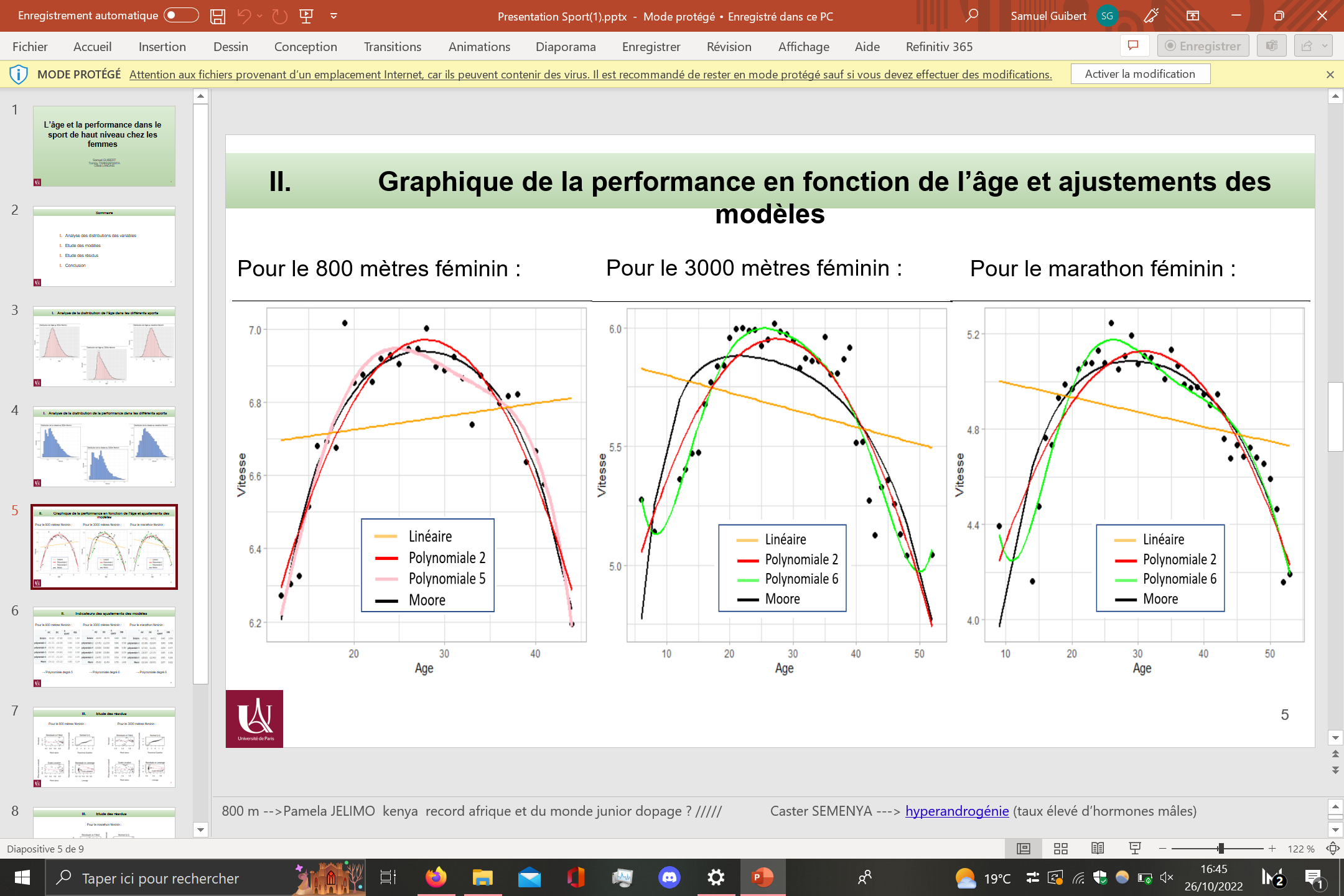Open the Révision tab
This screenshot has height=896, width=1344.
coord(729,47)
